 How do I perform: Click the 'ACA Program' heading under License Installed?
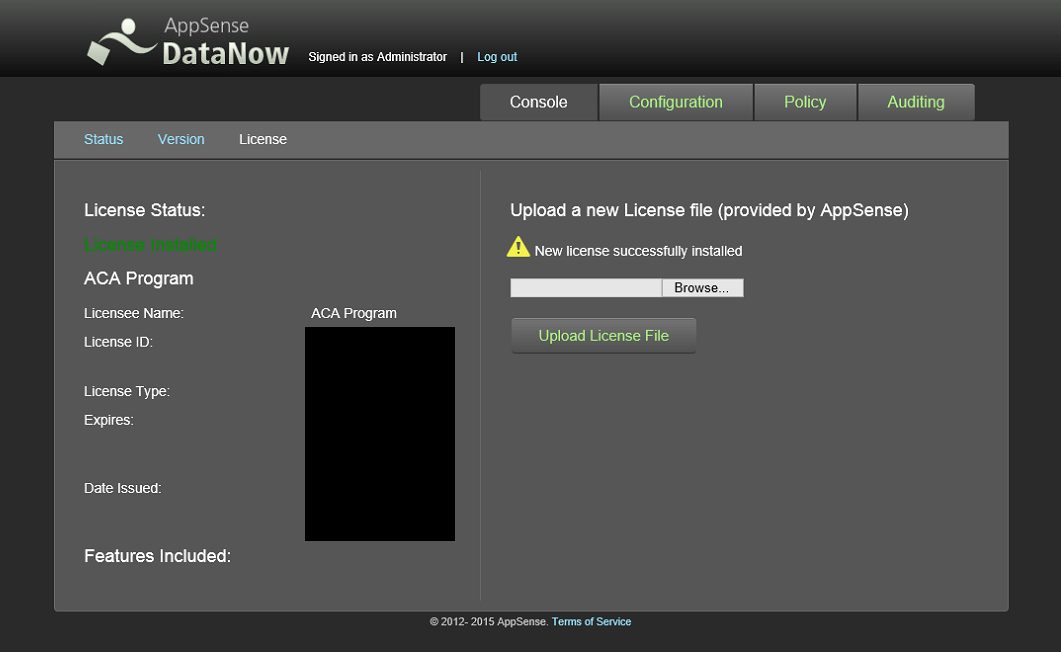click(139, 279)
